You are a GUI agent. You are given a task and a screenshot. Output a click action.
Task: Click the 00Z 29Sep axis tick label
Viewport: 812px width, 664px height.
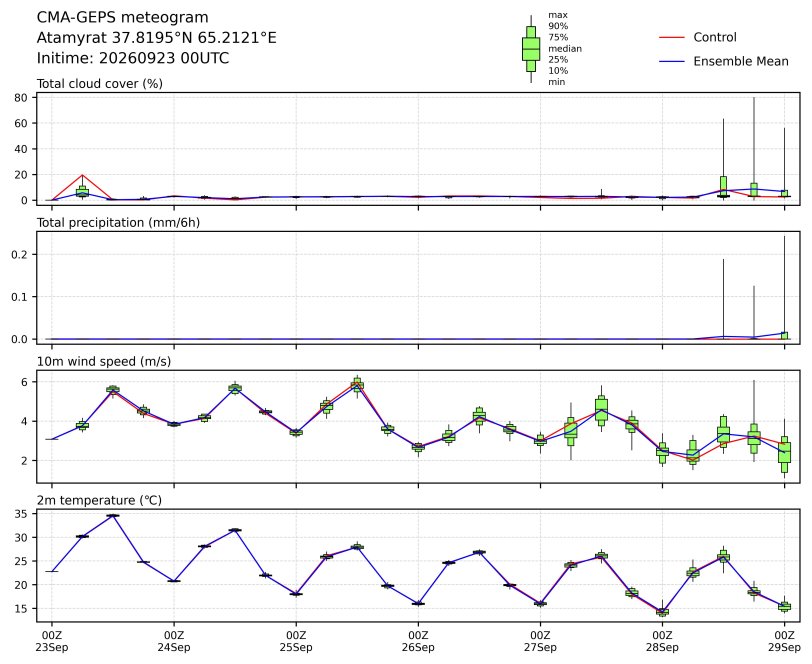[x=785, y=641]
